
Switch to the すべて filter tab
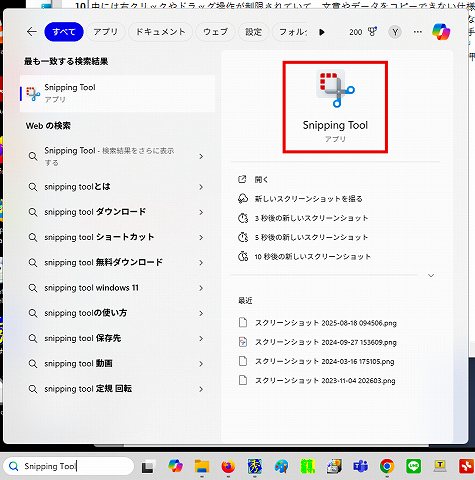[x=64, y=32]
